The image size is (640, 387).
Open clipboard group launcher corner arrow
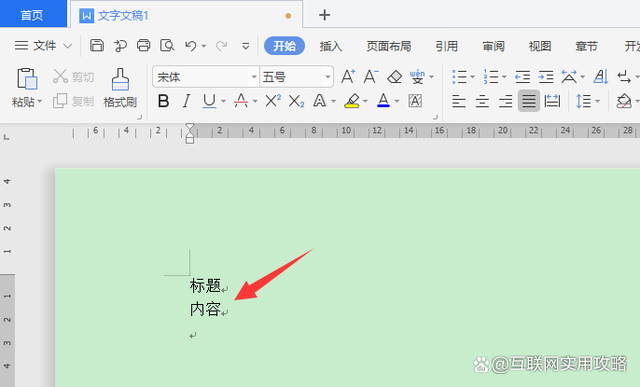coord(140,117)
